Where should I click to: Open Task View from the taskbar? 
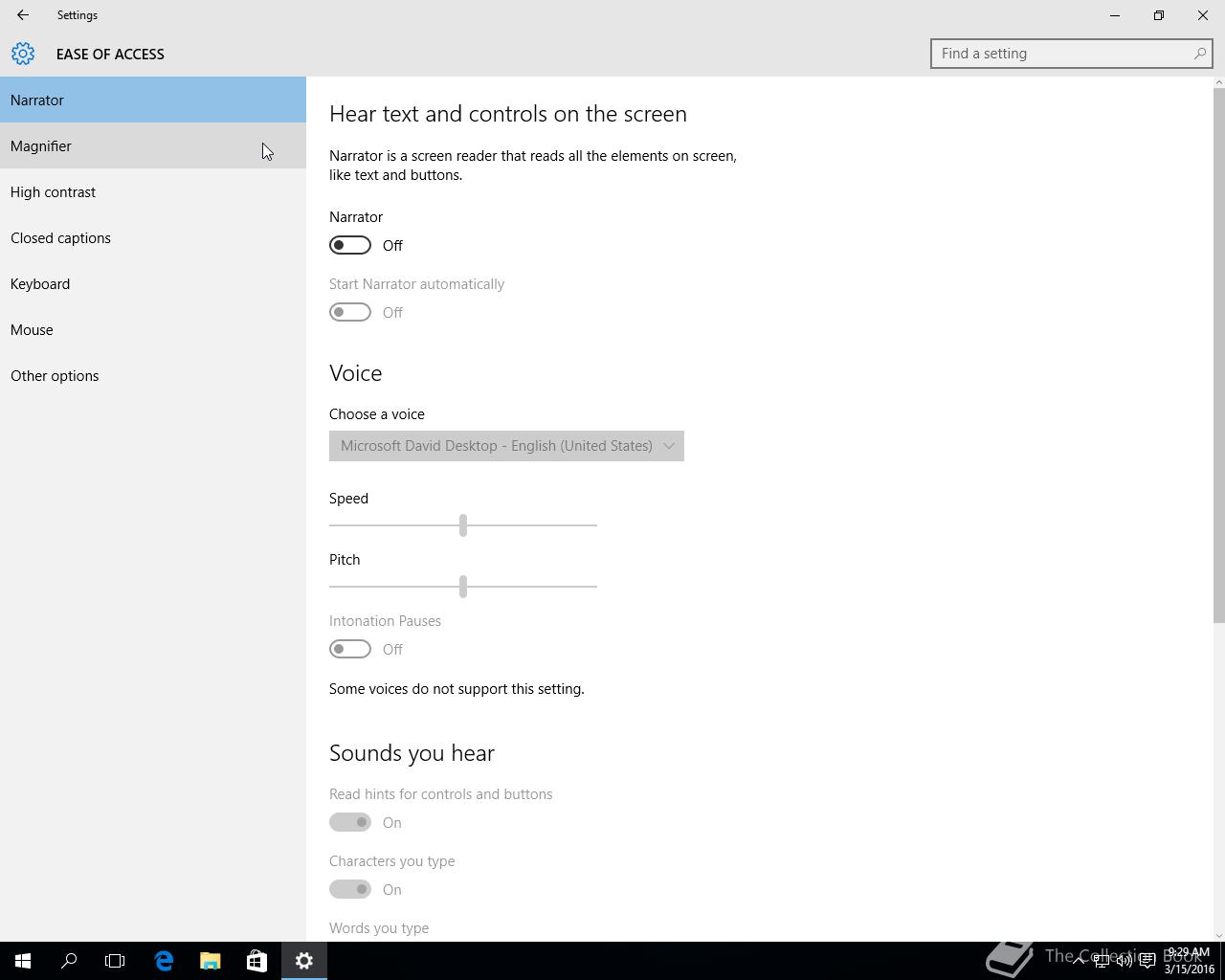(x=115, y=961)
